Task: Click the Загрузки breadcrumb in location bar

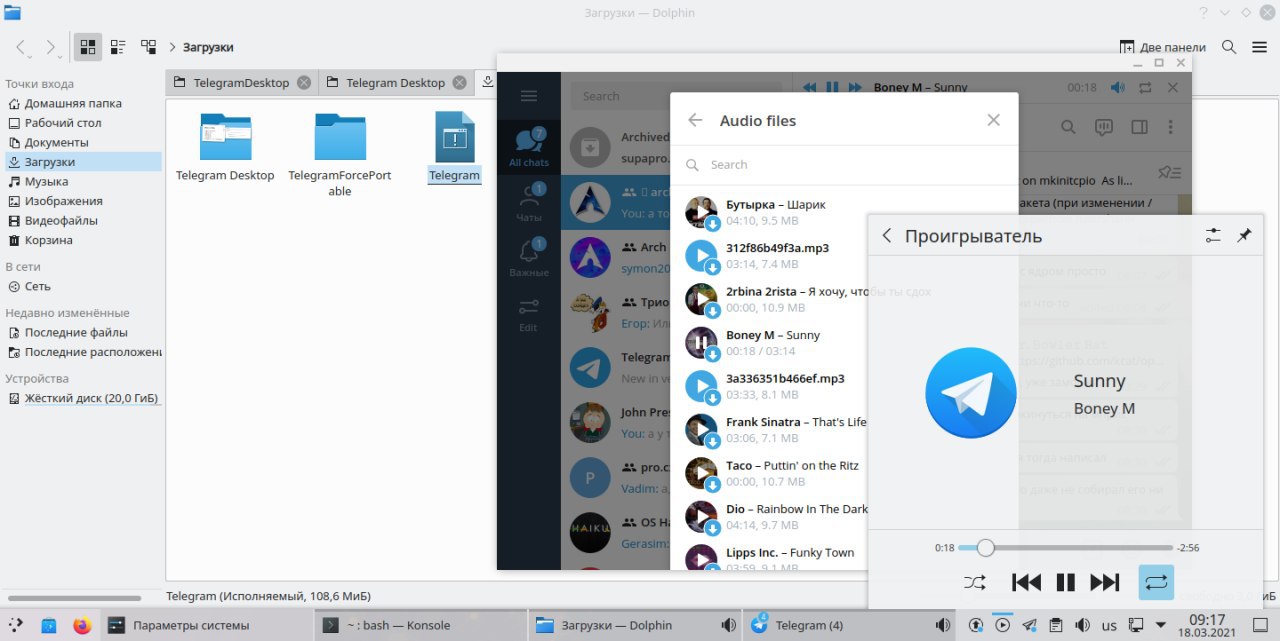Action: 208,47
